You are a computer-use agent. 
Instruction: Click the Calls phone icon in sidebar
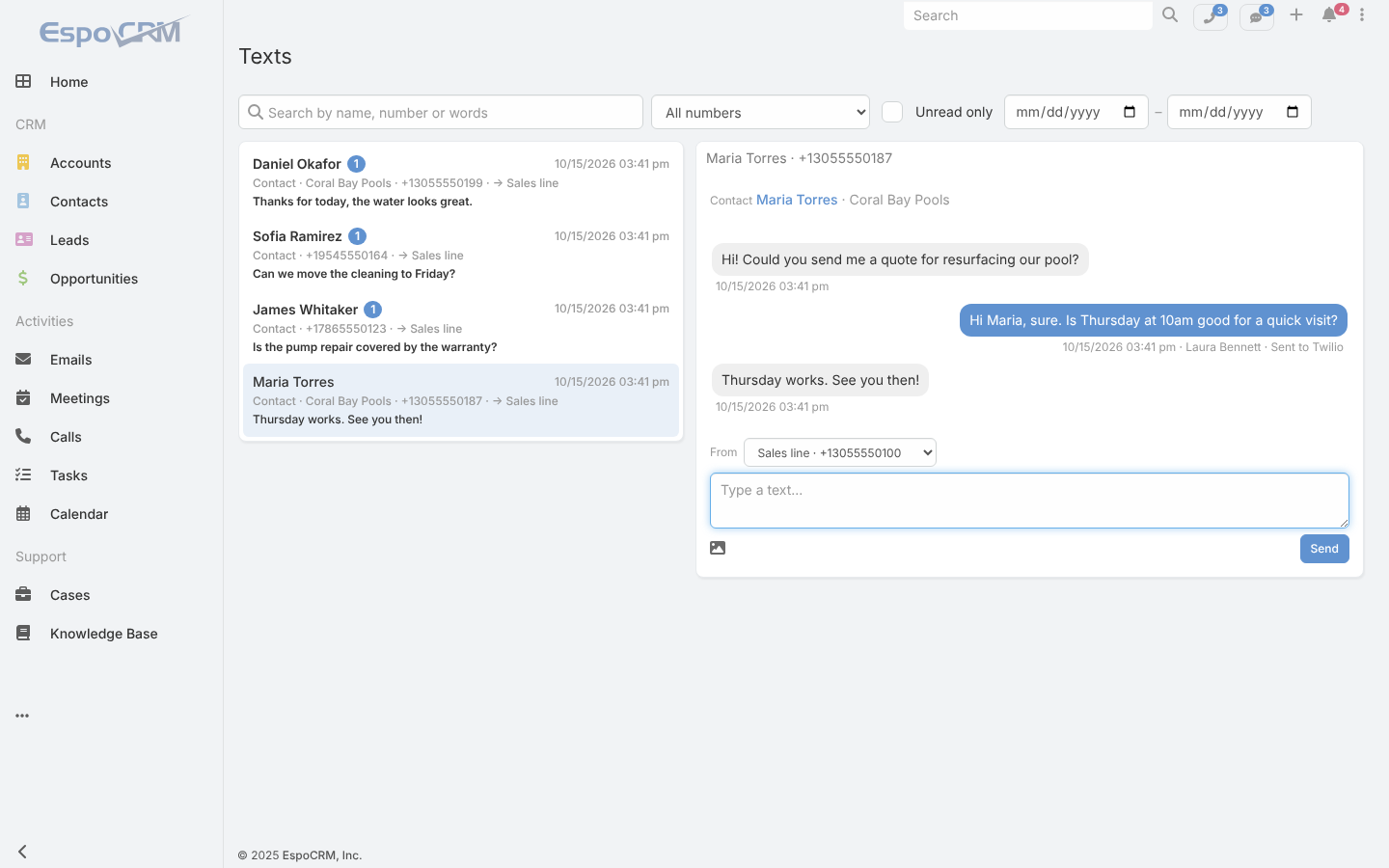23,436
